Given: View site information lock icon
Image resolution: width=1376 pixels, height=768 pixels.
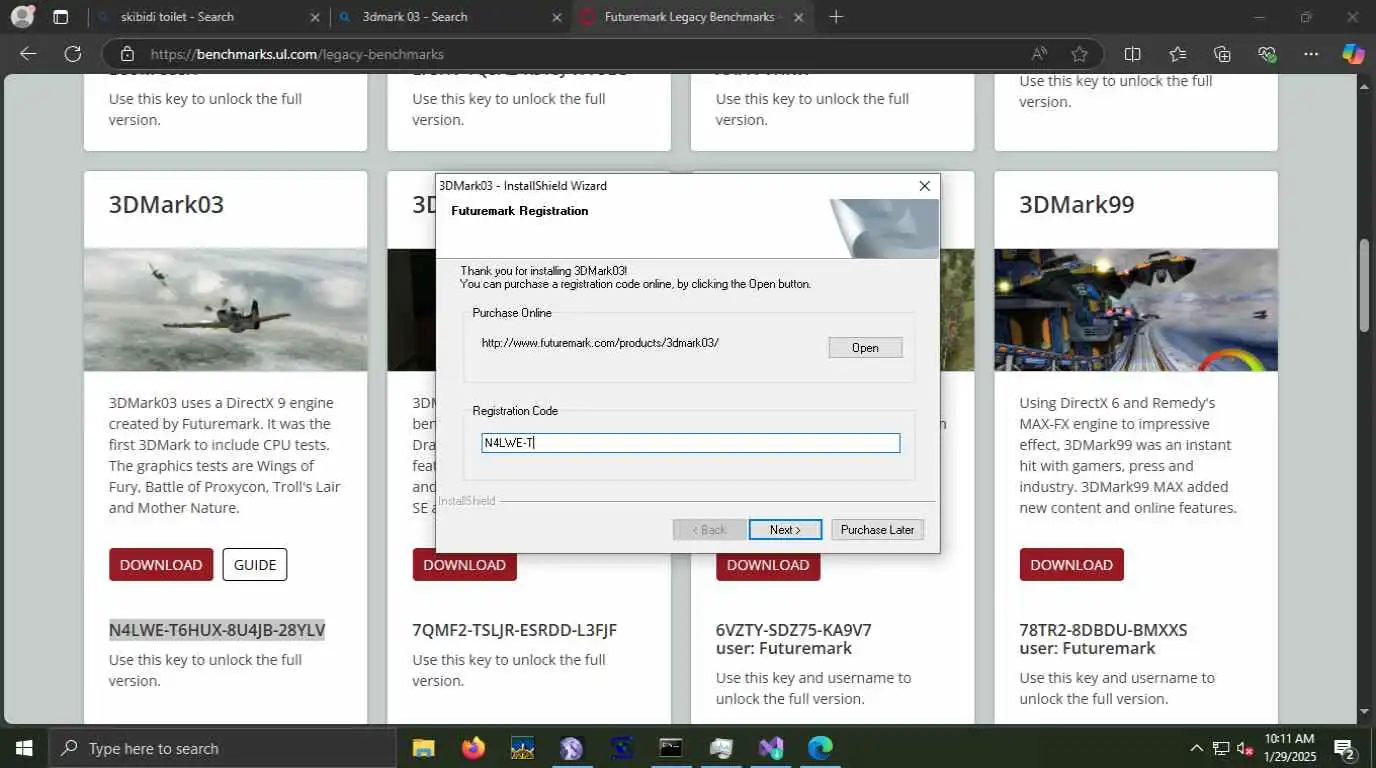Looking at the screenshot, I should point(126,54).
